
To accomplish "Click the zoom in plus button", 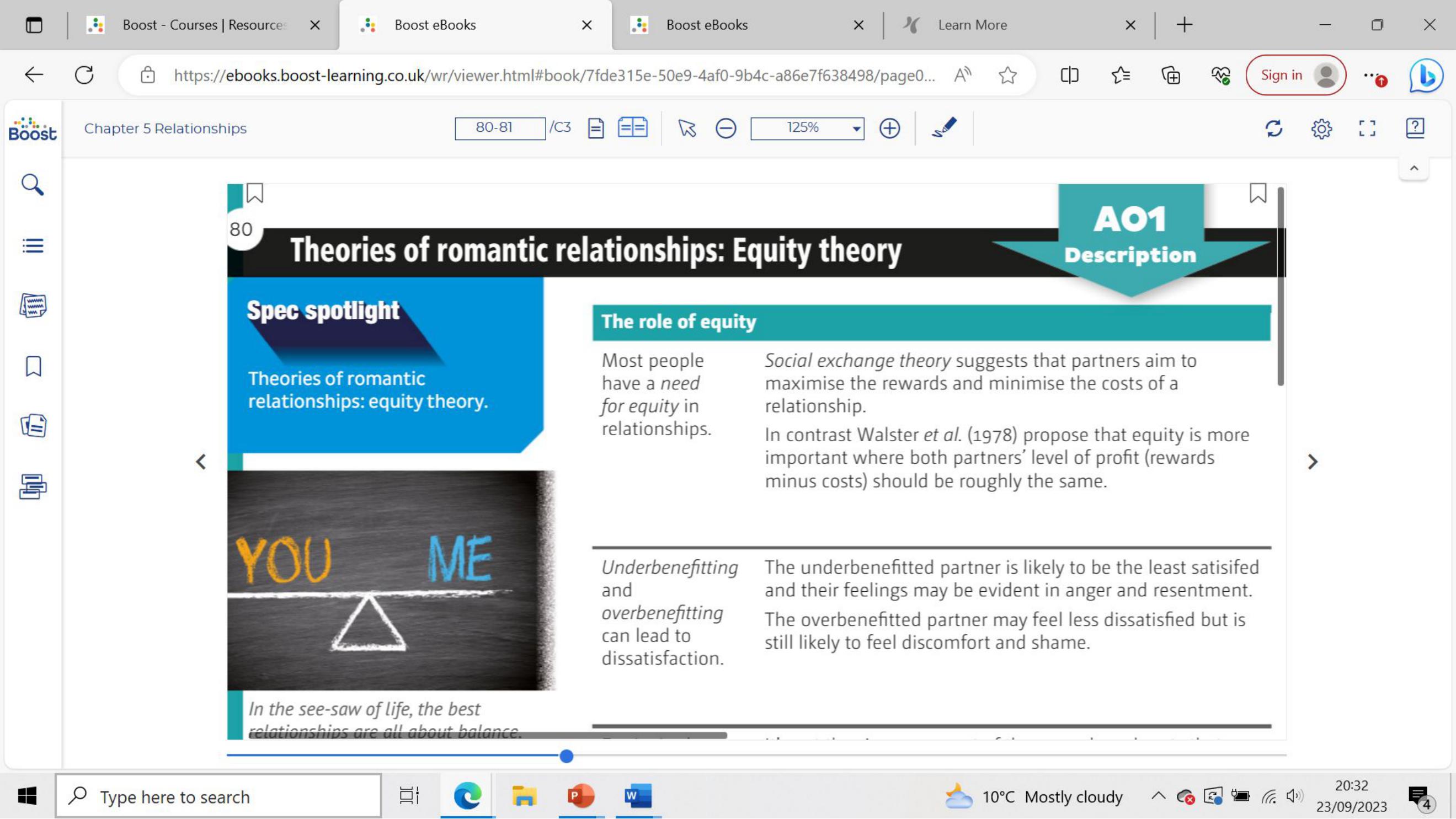I will tap(889, 128).
